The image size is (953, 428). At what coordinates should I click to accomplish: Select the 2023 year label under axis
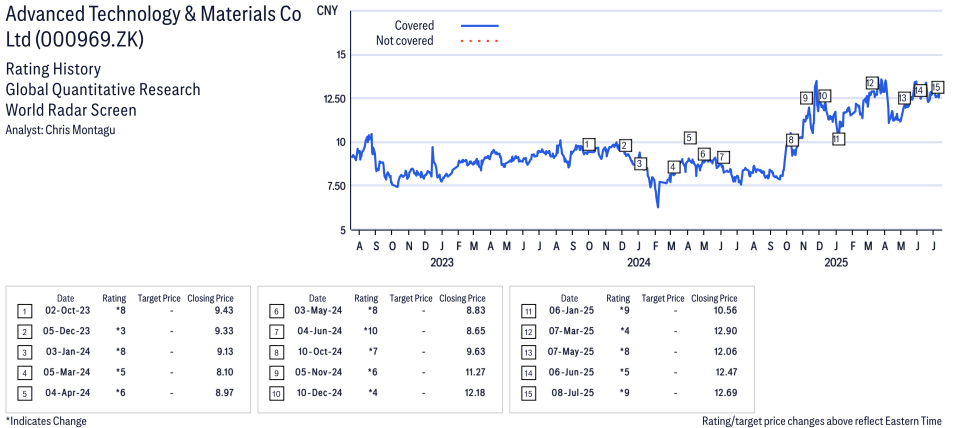pyautogui.click(x=442, y=263)
